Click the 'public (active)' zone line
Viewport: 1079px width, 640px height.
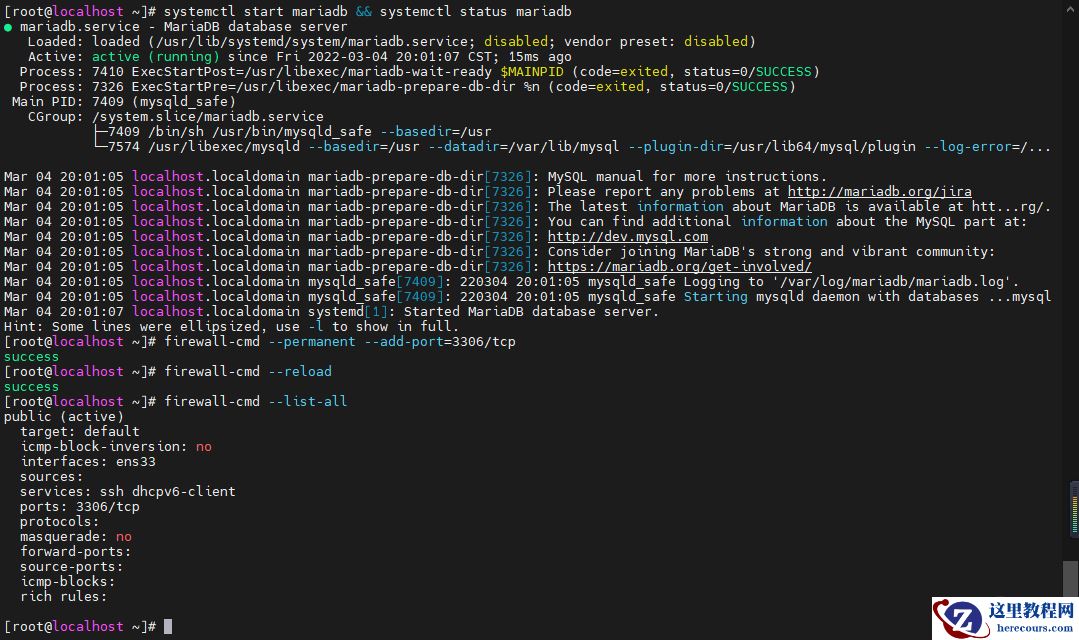point(64,416)
